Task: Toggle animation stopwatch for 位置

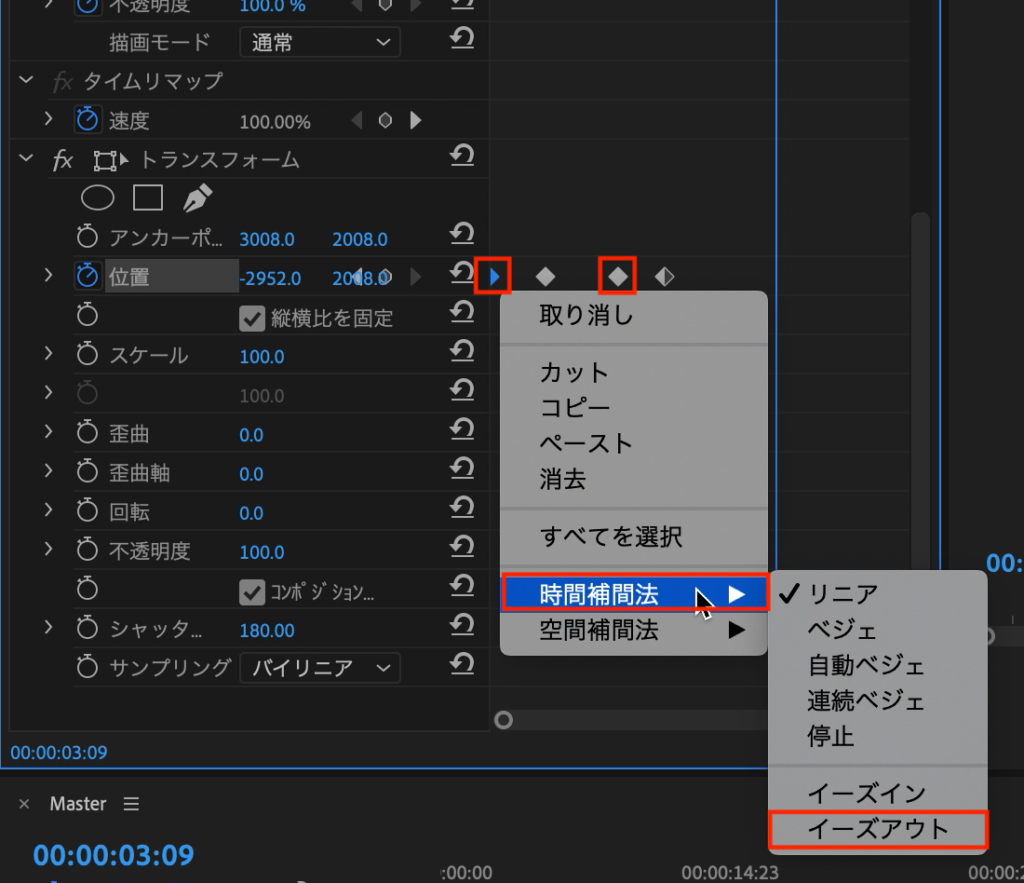Action: (87, 276)
